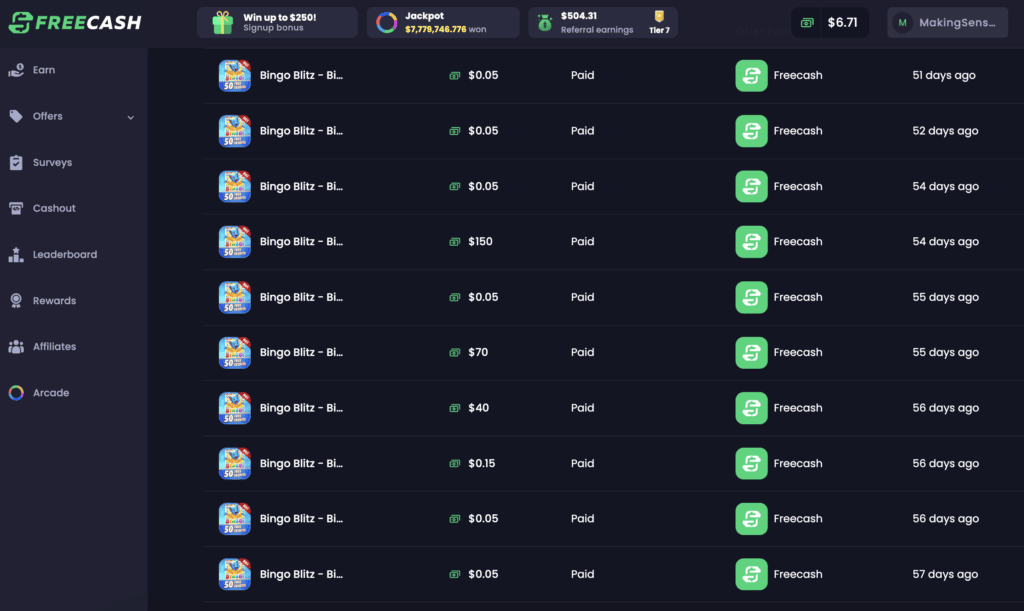
Task: Select the Leaderboard podium icon
Action: [15, 254]
